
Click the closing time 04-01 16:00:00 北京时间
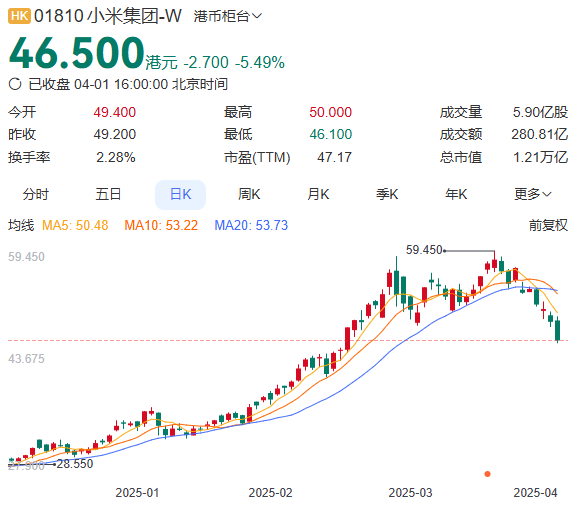[x=151, y=84]
